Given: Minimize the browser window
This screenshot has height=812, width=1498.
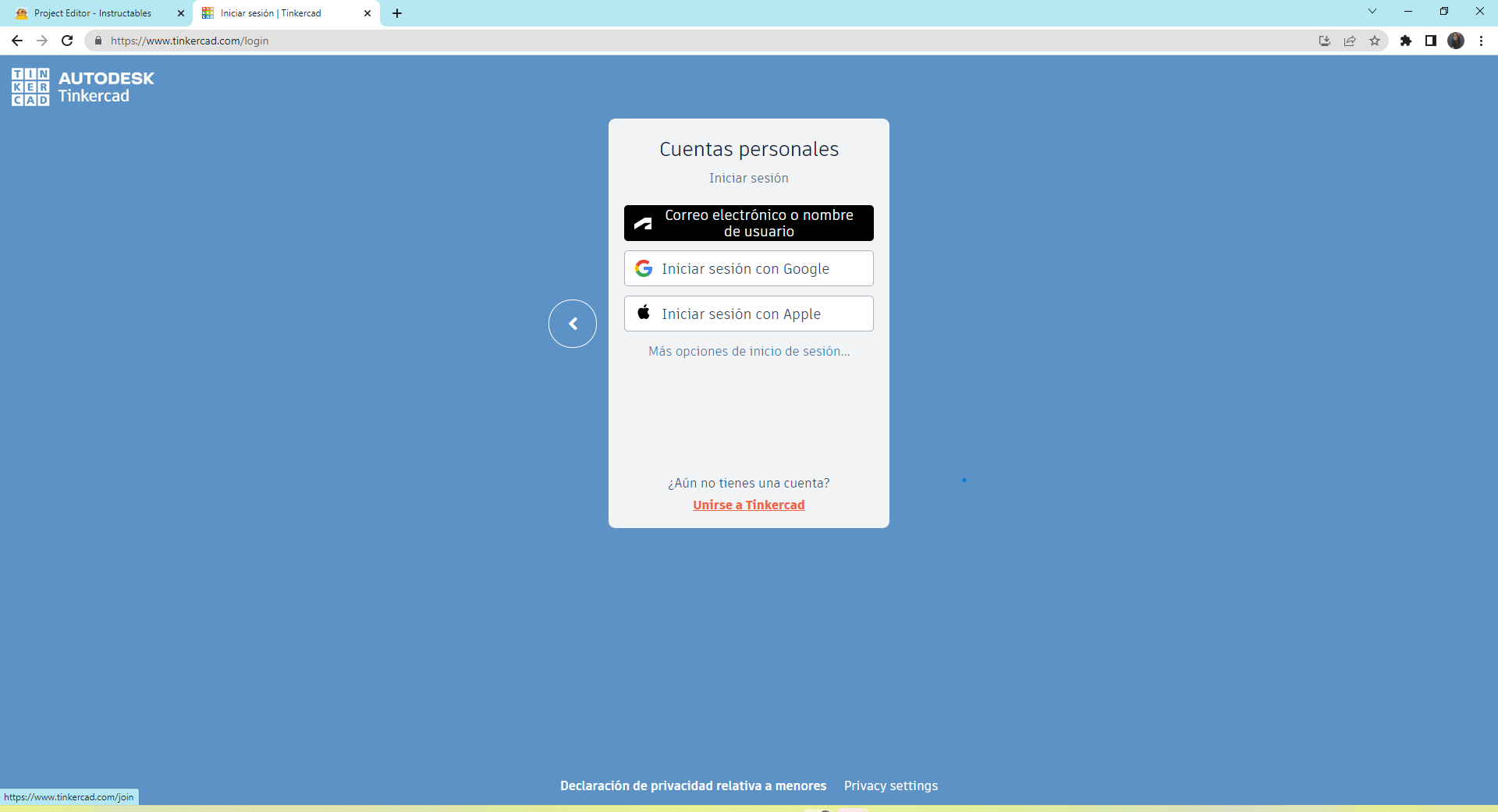Looking at the screenshot, I should [1408, 11].
